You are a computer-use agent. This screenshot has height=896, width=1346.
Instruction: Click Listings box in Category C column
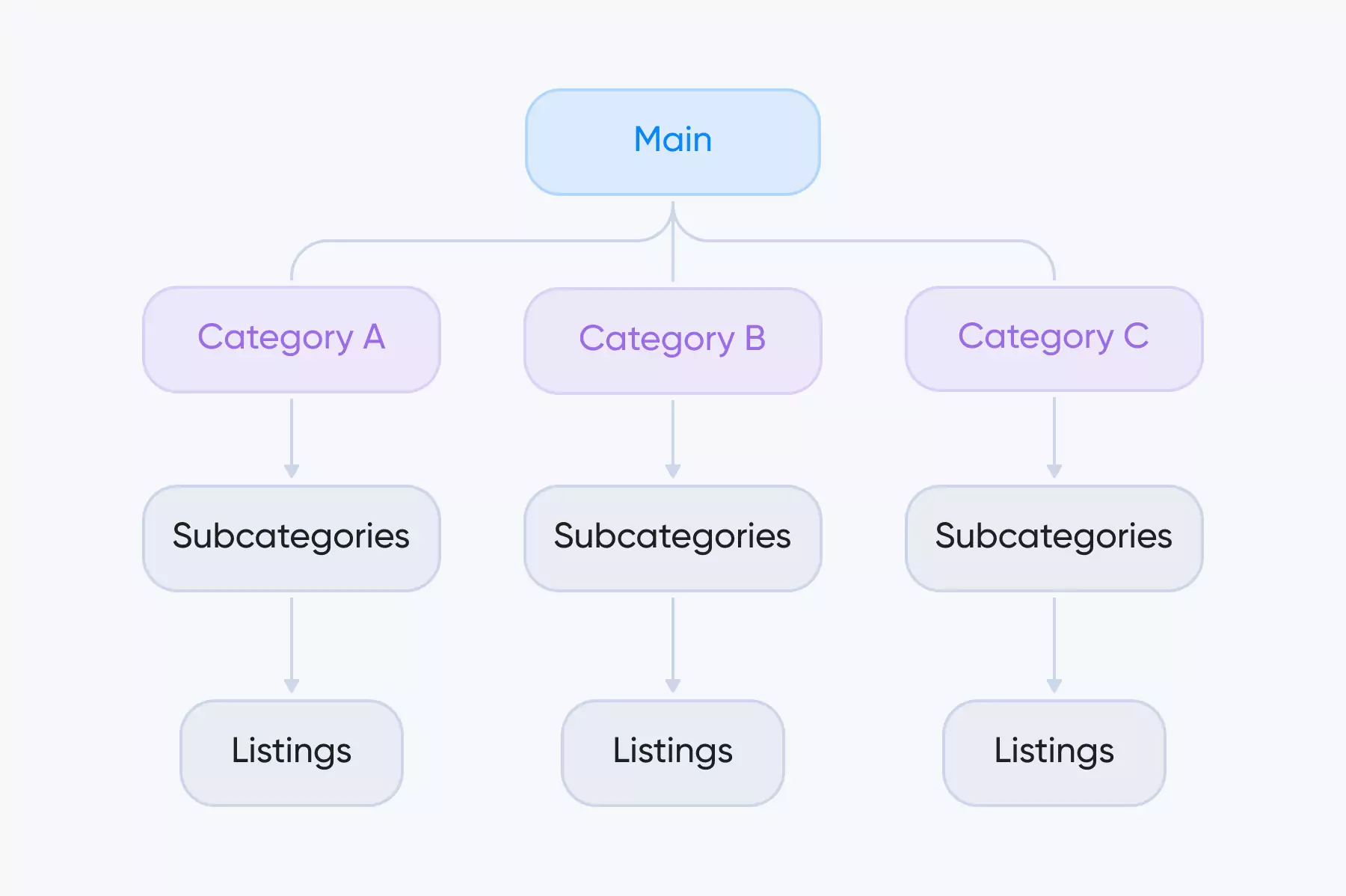click(1054, 752)
